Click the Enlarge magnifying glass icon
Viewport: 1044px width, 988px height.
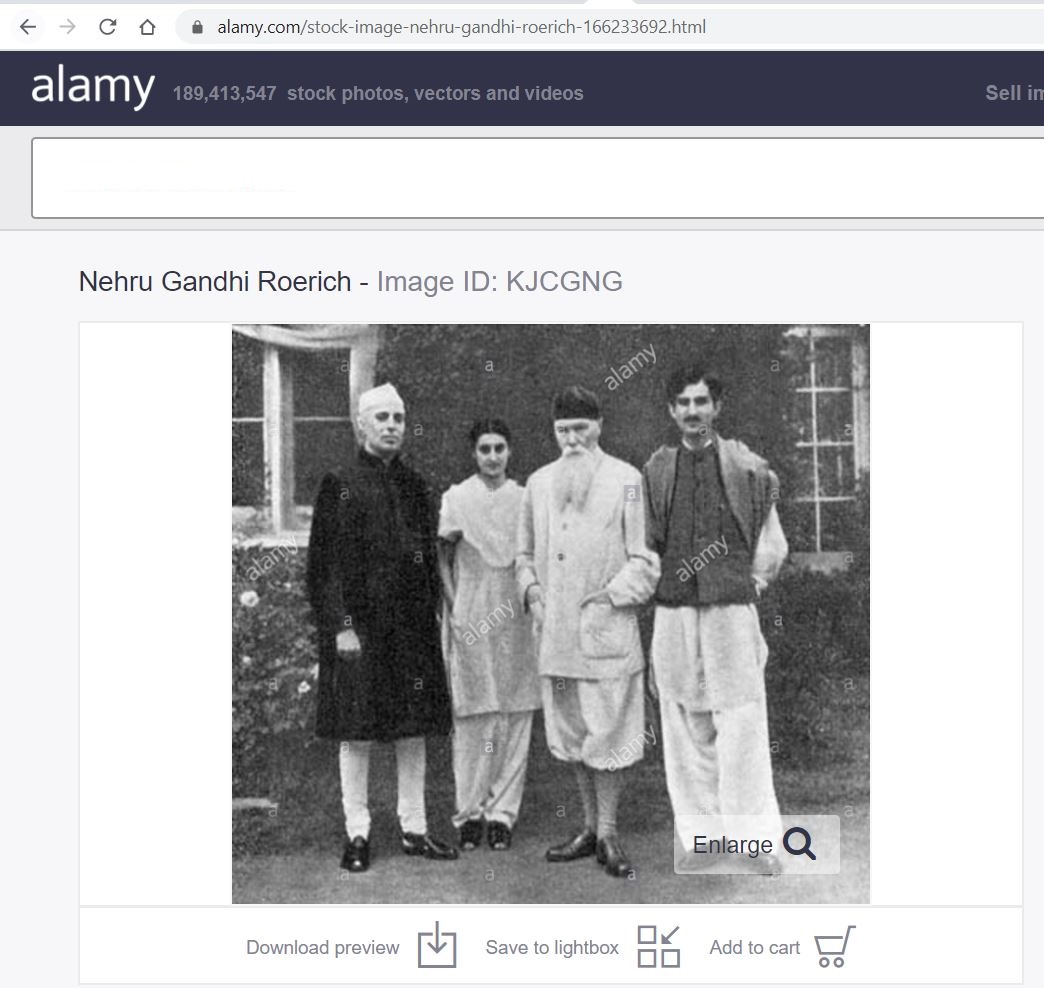[x=799, y=844]
